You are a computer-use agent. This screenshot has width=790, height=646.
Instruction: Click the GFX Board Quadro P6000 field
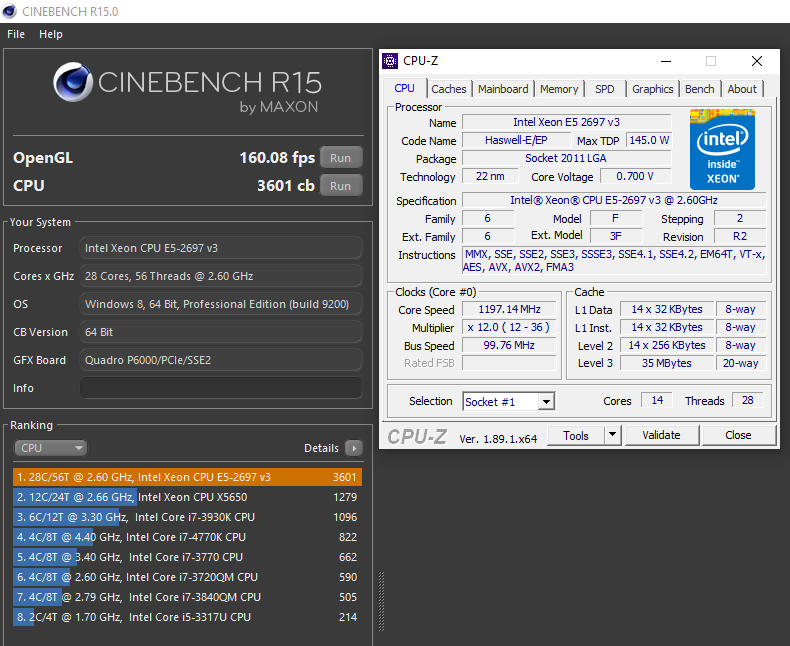pyautogui.click(x=221, y=360)
